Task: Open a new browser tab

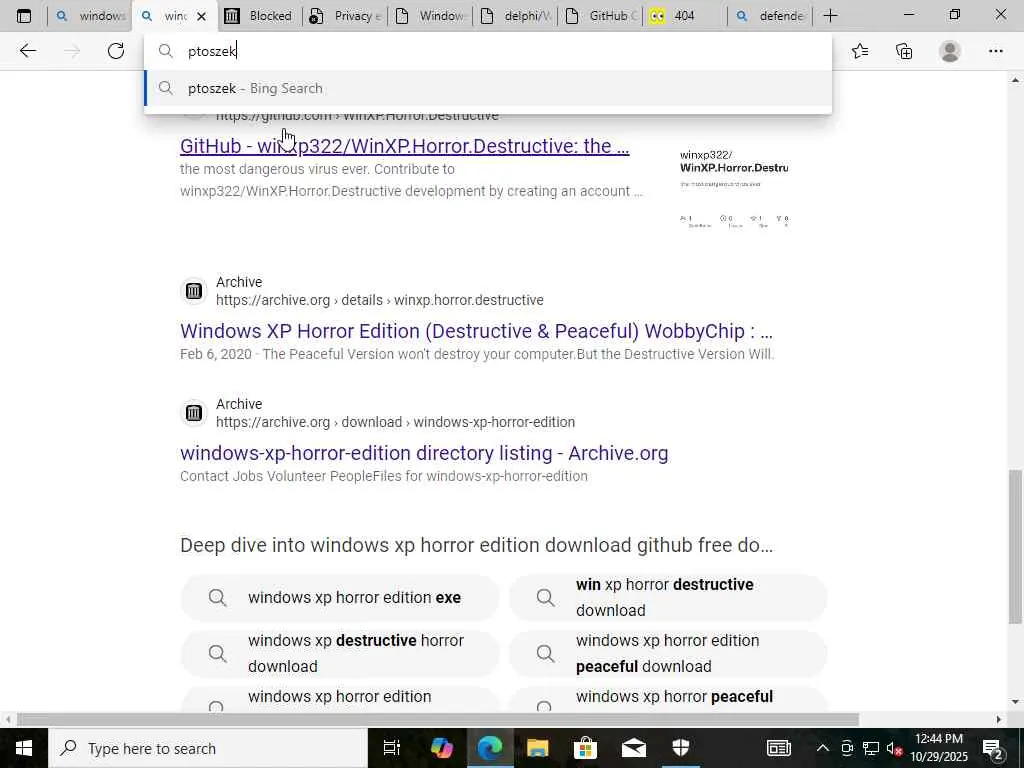Action: (x=830, y=16)
